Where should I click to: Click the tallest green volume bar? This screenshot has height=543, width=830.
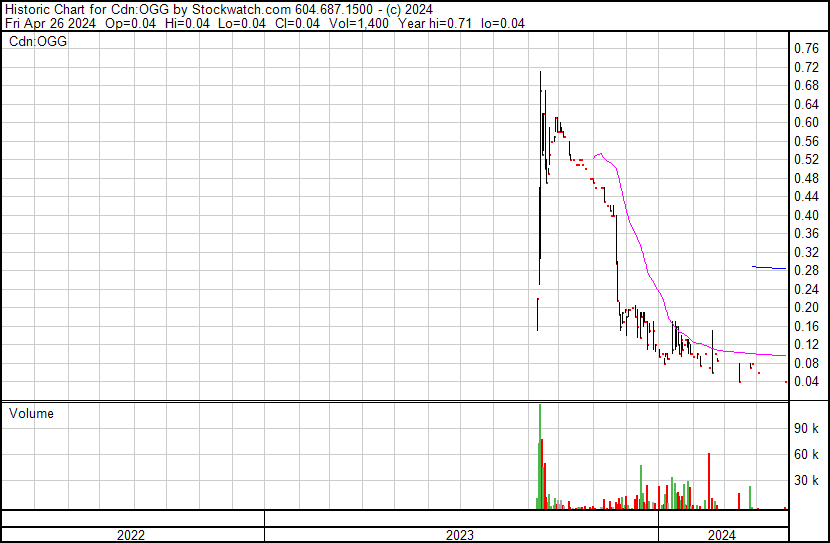(540, 457)
